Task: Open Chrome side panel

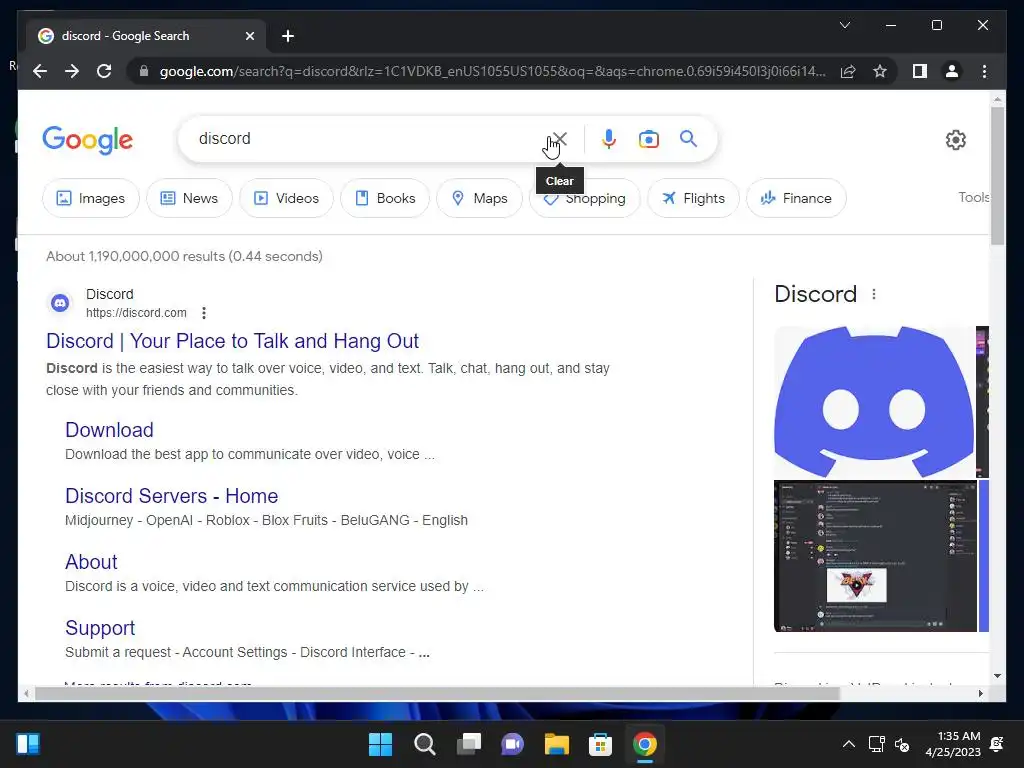Action: click(x=920, y=71)
